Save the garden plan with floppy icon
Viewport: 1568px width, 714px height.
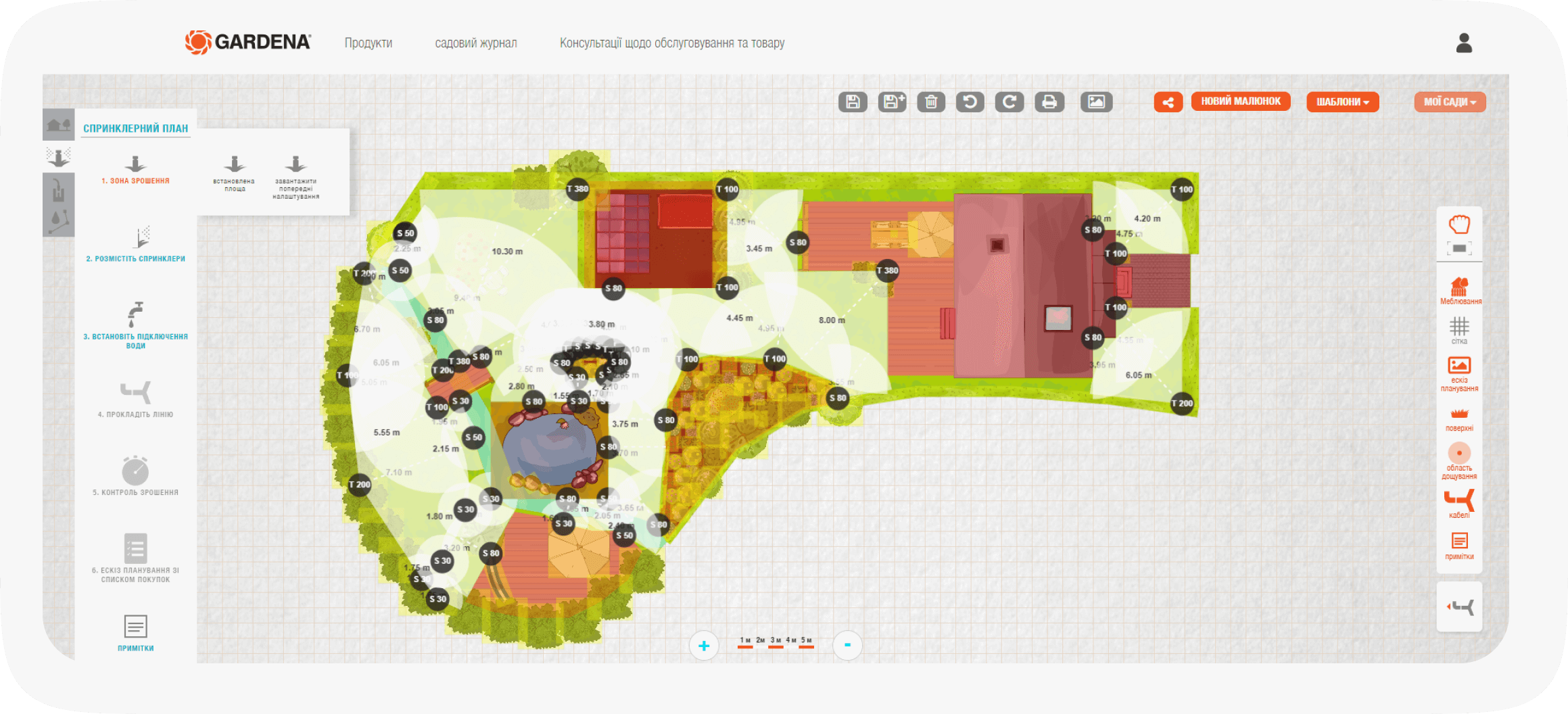coord(853,102)
